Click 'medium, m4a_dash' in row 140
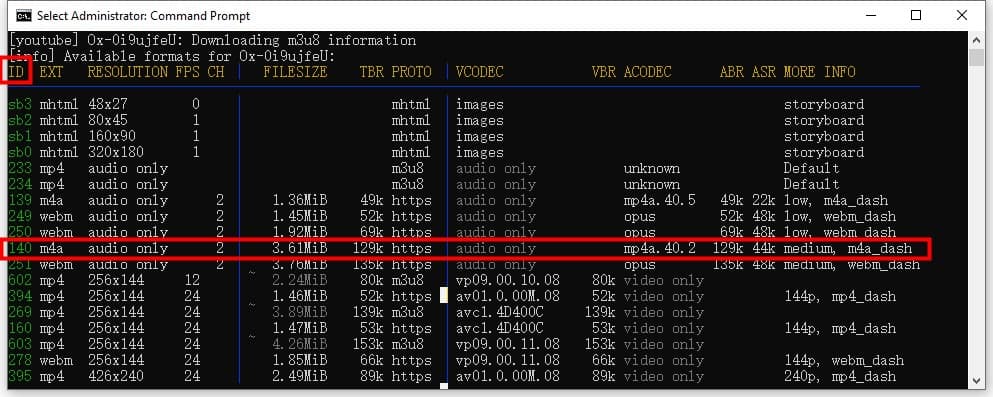Screen dimensions: 993x397 point(847,248)
